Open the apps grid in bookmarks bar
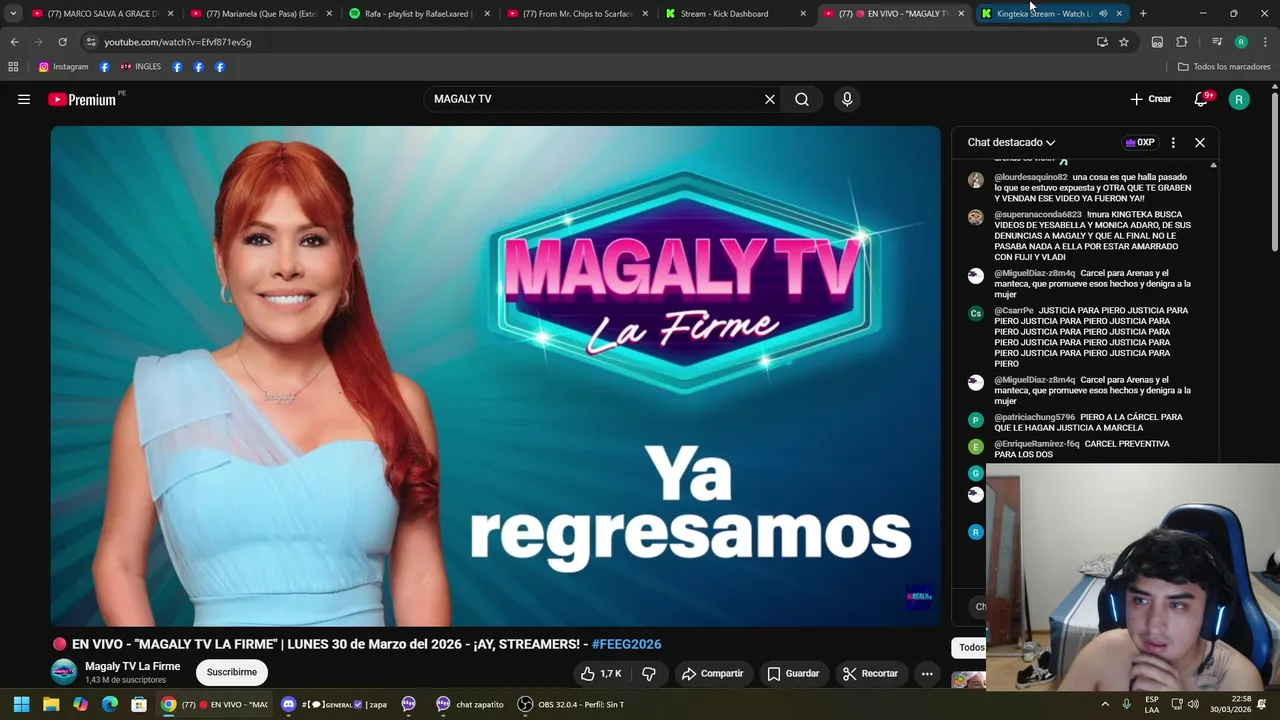Screen dimensions: 1280x720 pyautogui.click(x=13, y=67)
